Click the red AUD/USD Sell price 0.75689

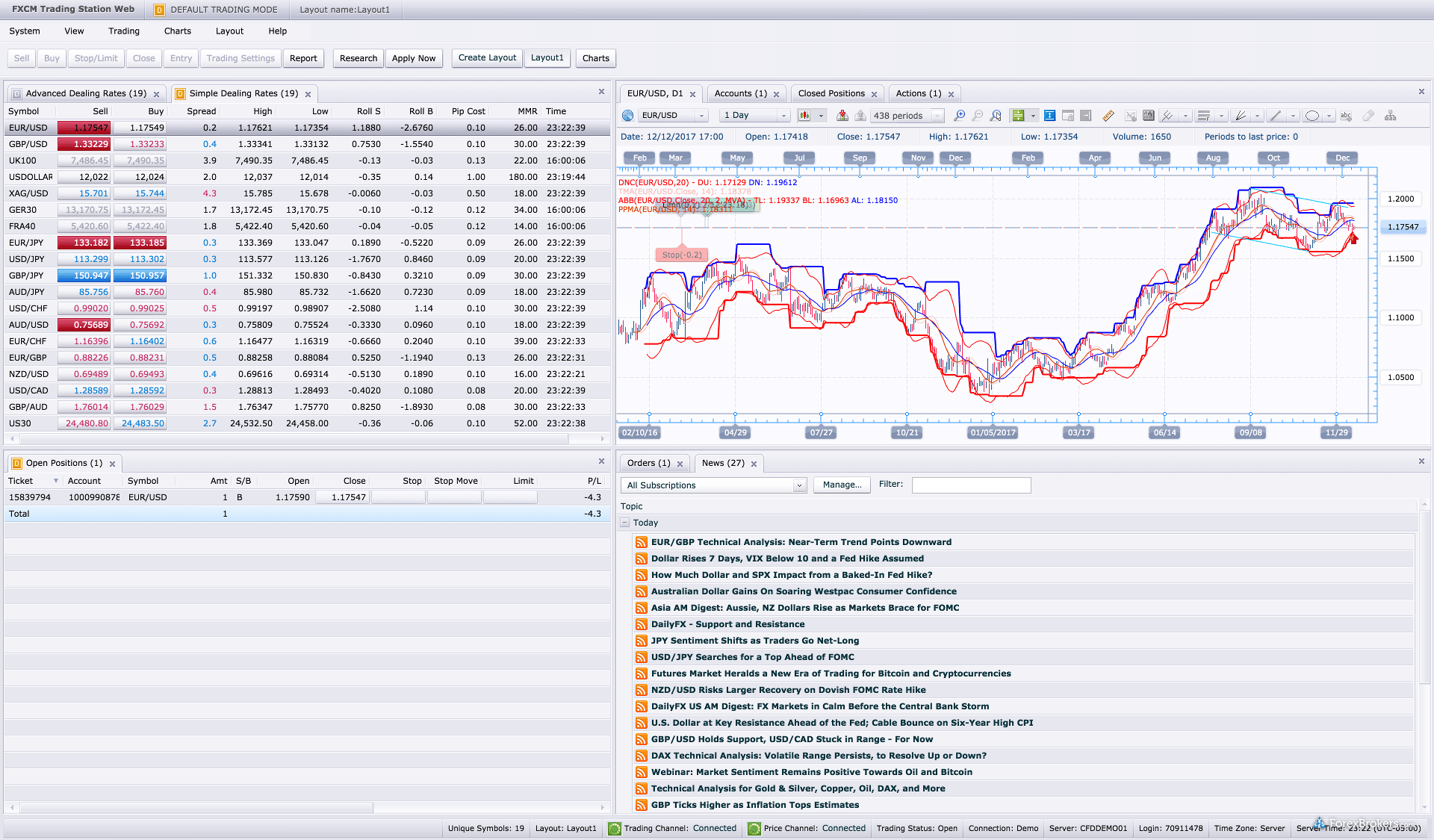[84, 325]
